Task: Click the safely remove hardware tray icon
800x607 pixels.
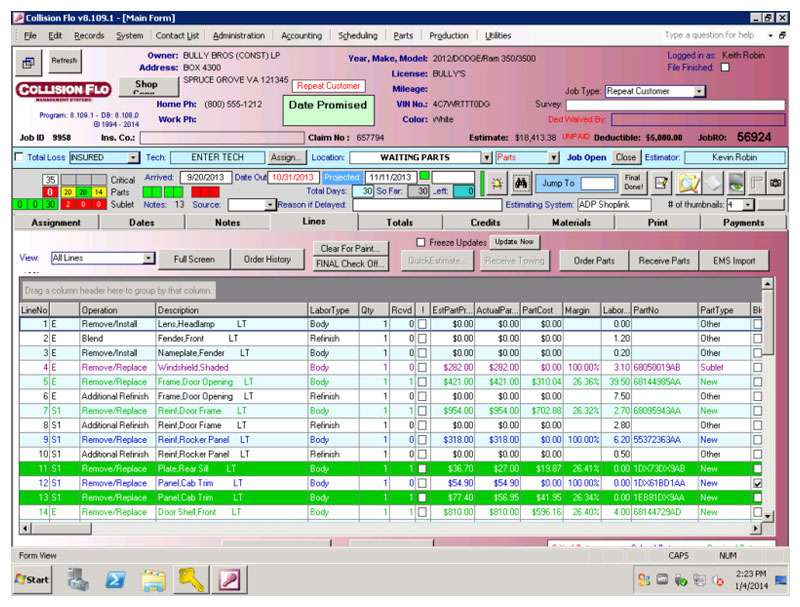Action: tap(681, 580)
